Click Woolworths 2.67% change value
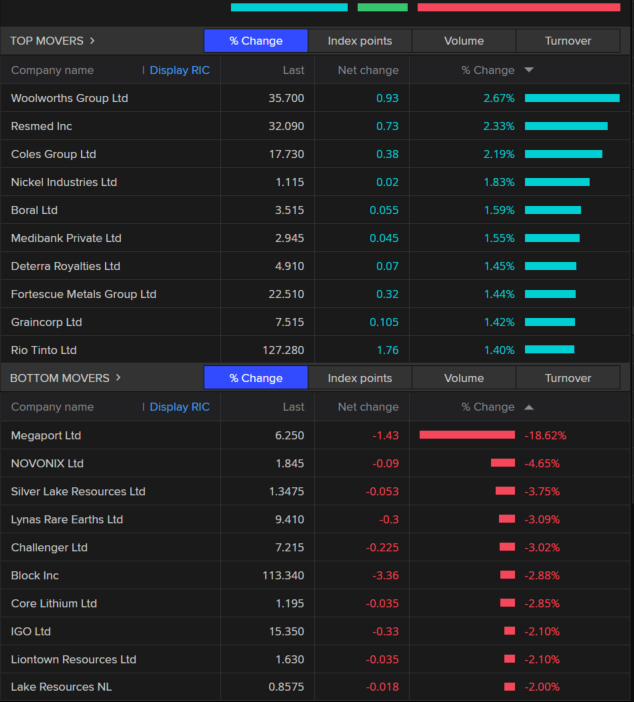The image size is (634, 702). click(499, 98)
